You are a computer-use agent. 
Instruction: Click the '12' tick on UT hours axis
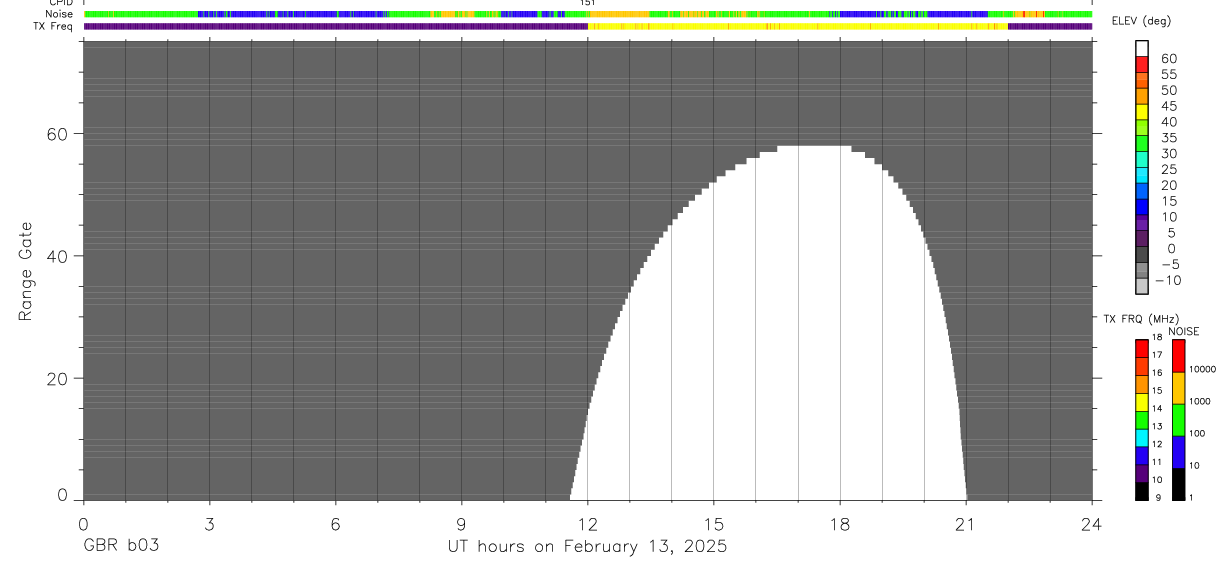(588, 523)
